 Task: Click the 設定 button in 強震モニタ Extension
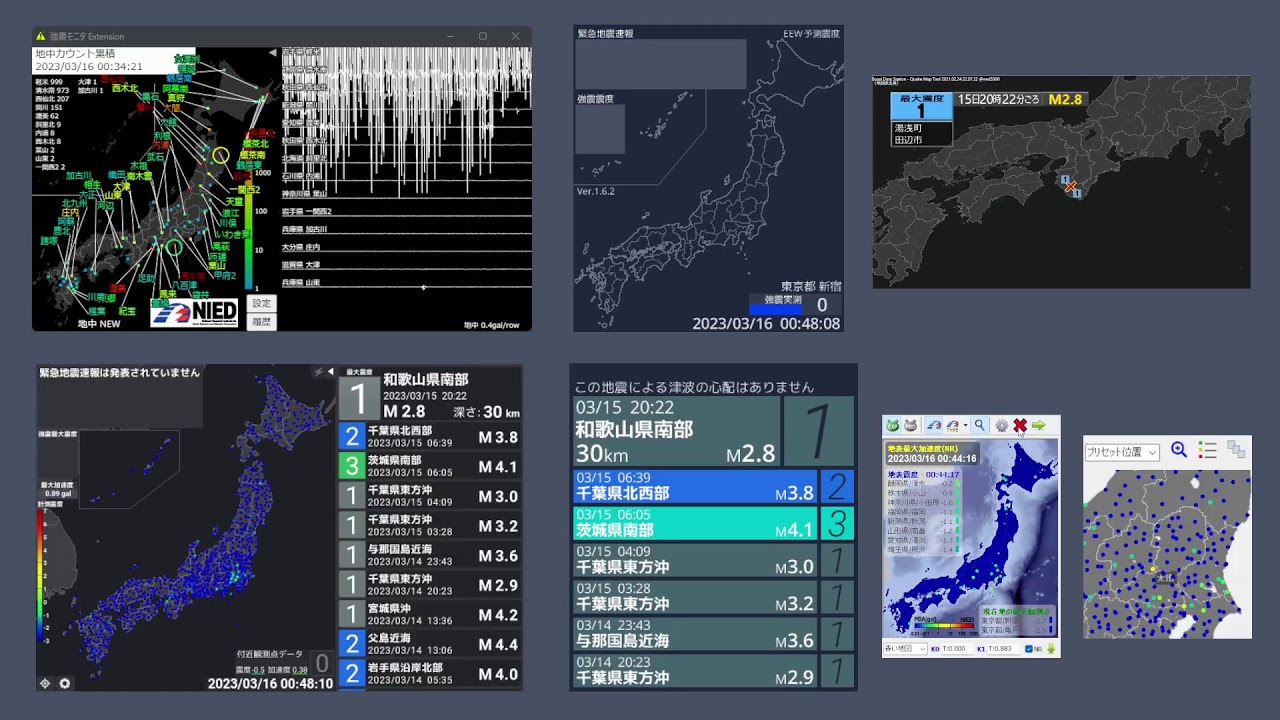pyautogui.click(x=261, y=303)
